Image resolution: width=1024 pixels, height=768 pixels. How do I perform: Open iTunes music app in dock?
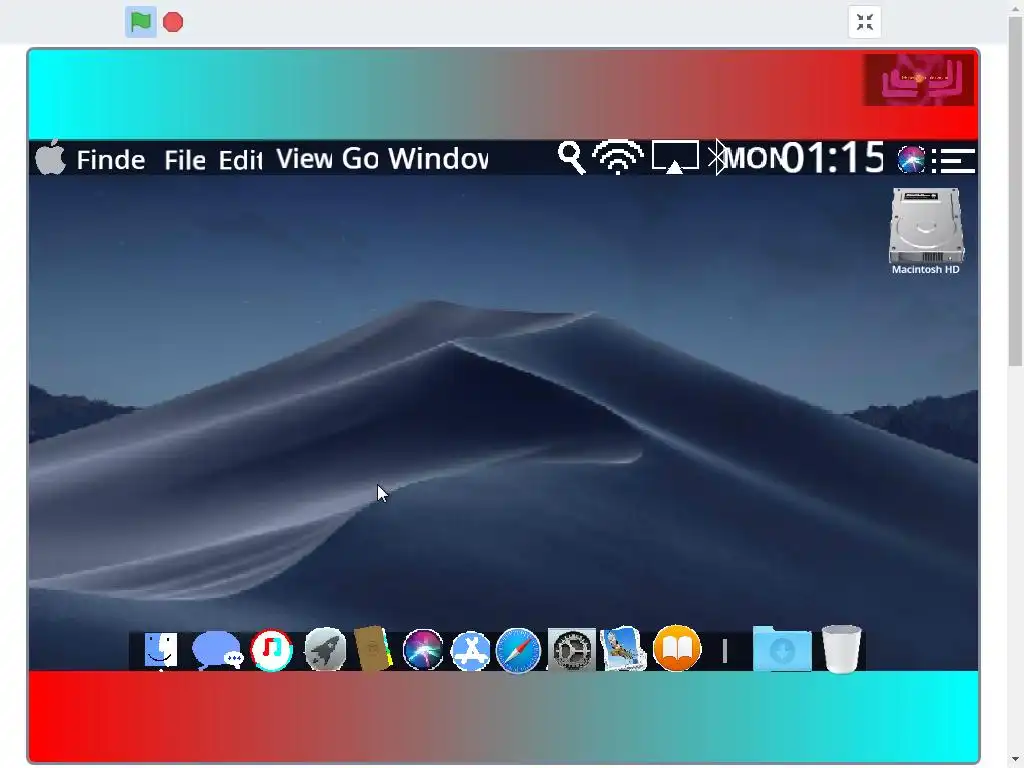272,650
